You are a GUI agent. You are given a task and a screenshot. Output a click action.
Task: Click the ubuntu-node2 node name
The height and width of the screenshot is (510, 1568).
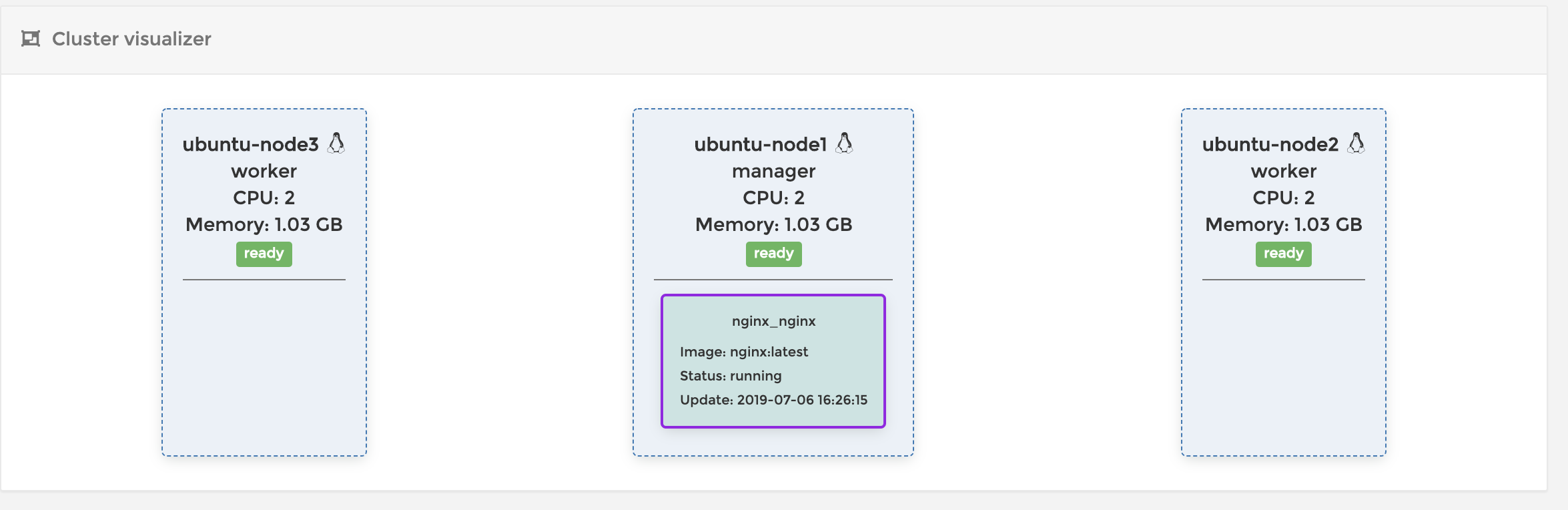(1270, 144)
